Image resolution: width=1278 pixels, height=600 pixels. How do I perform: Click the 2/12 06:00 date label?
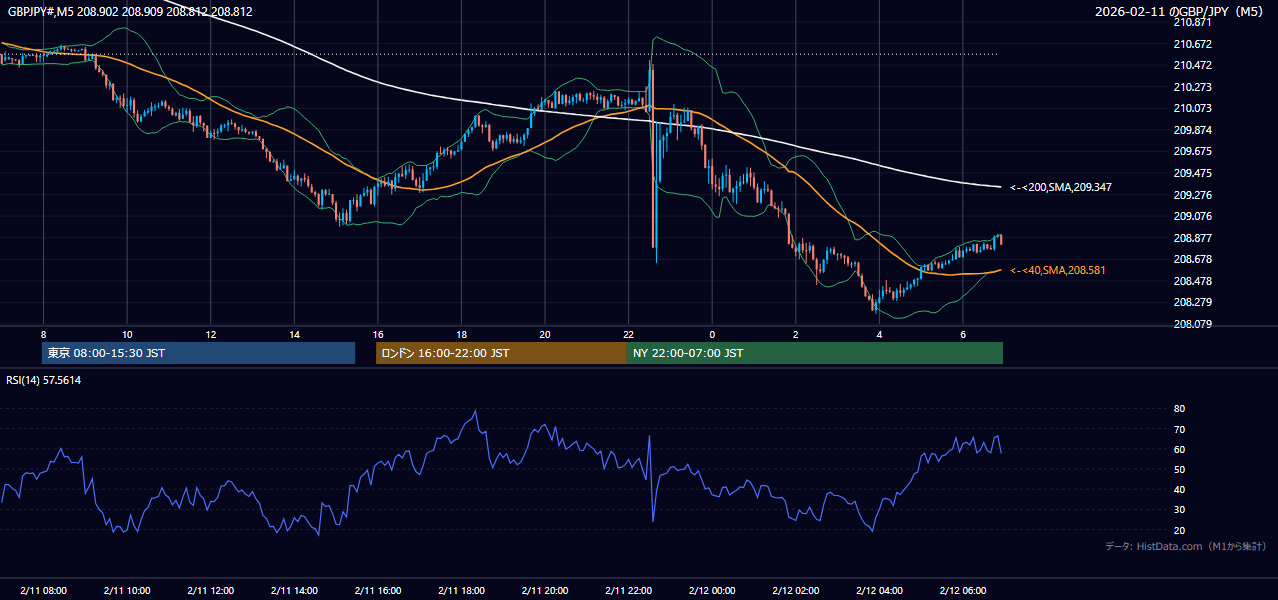[x=962, y=591]
